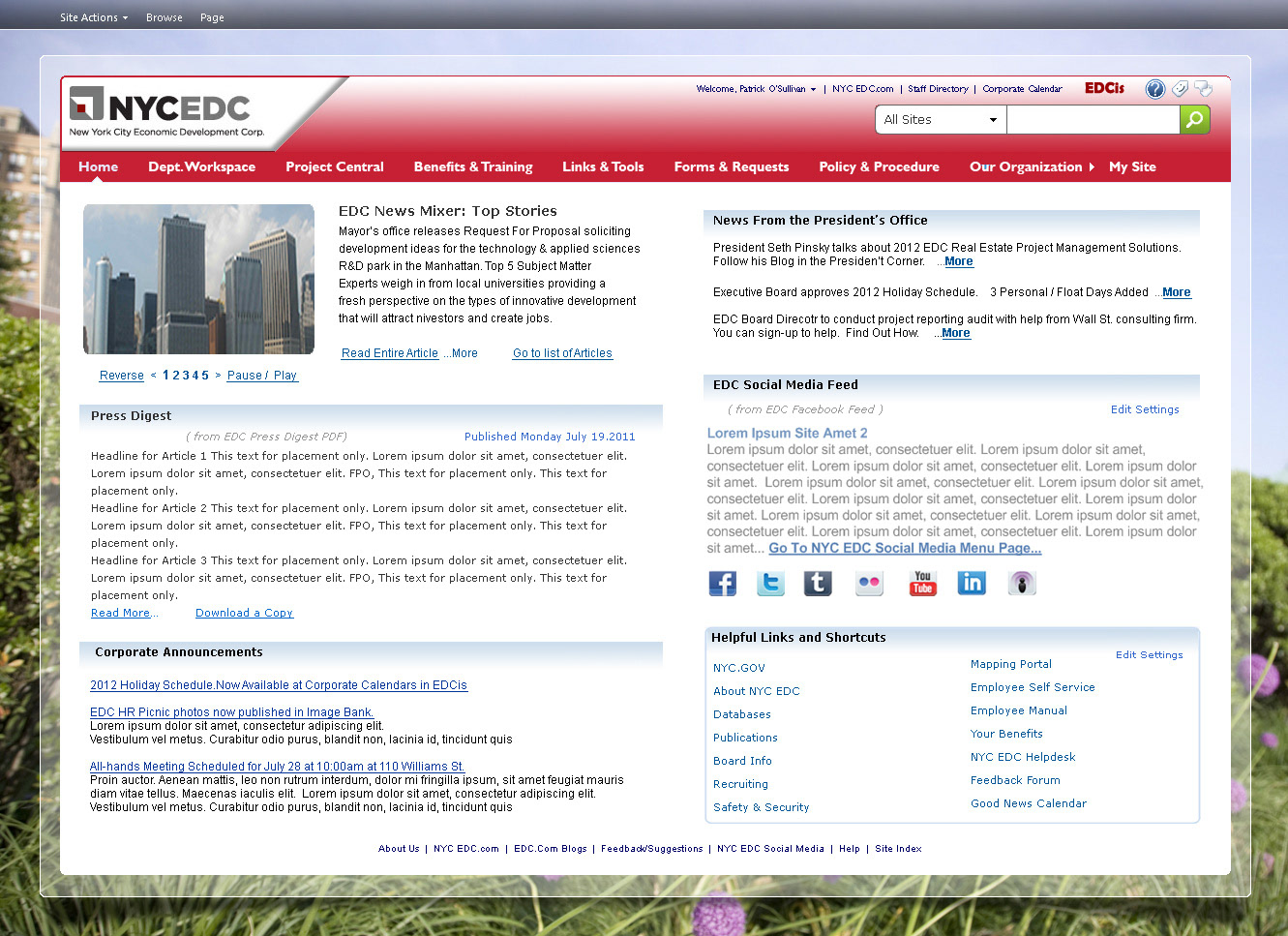The image size is (1288, 936).
Task: Click Staff Directory header link
Action: (938, 89)
